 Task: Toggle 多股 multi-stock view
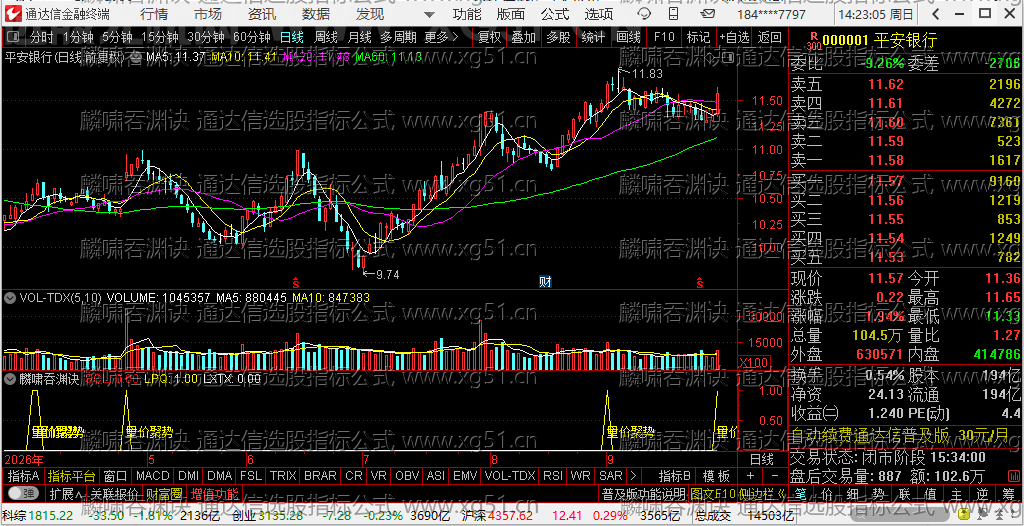pos(558,37)
